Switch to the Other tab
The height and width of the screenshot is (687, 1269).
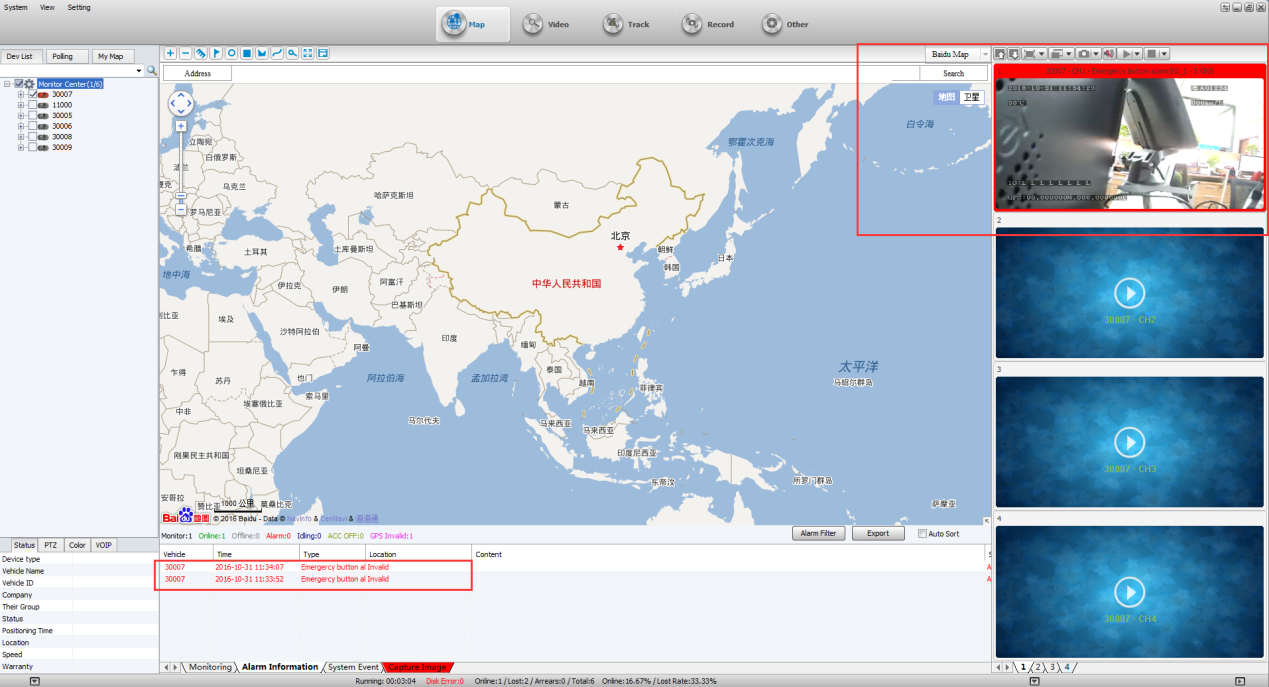click(785, 24)
